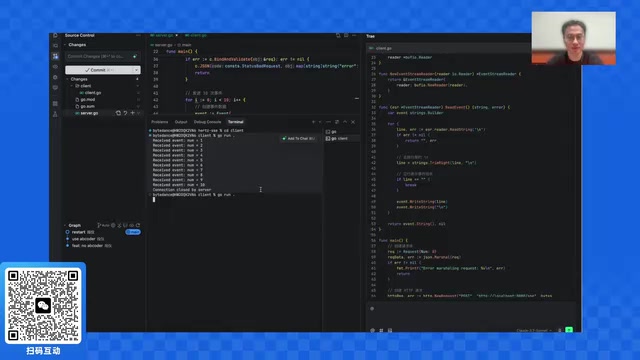The height and width of the screenshot is (360, 640).
Task: Click main symbol in editor breadcrumb
Action: click(184, 45)
